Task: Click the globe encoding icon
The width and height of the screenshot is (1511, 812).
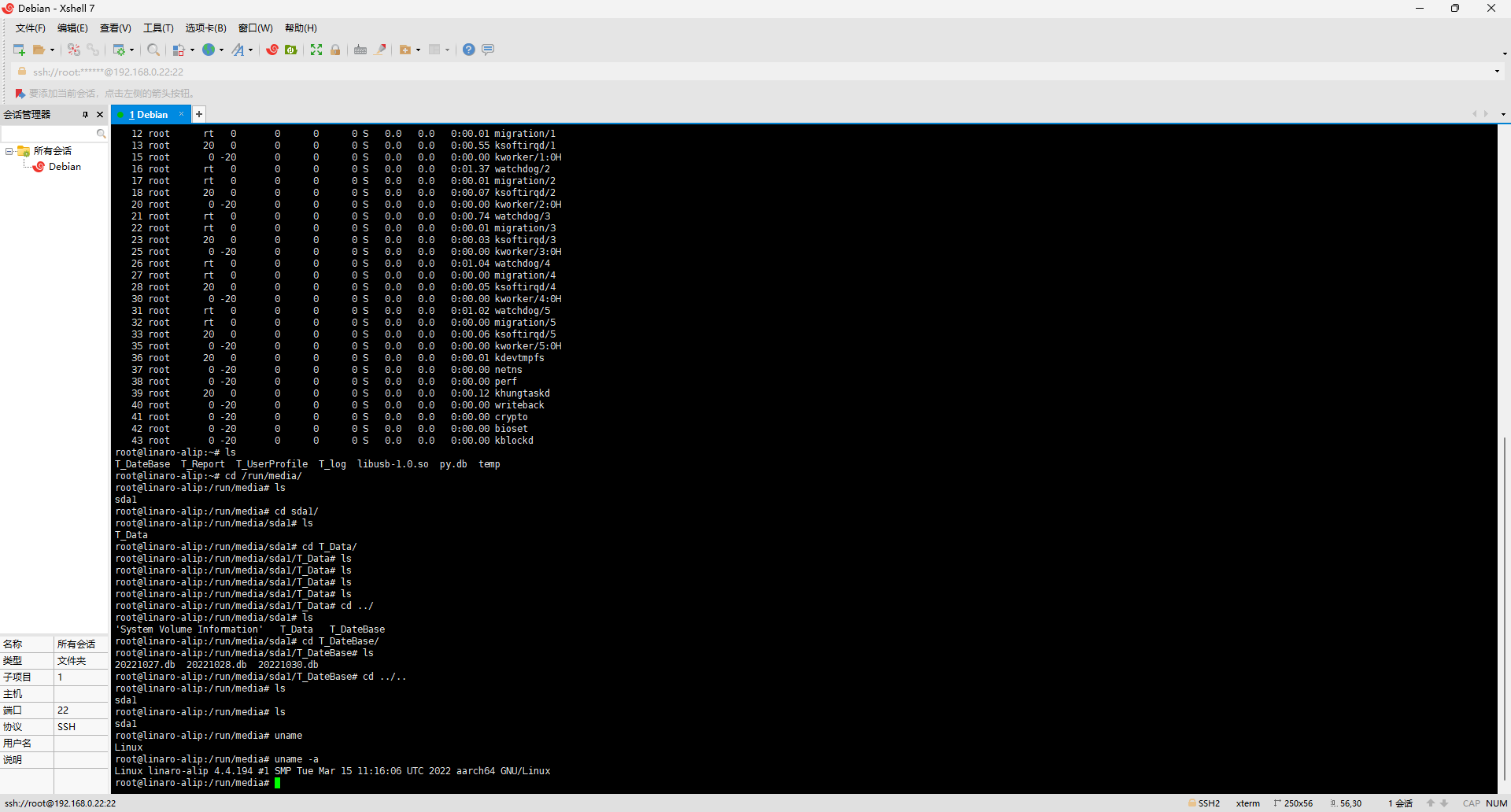Action: 209,50
